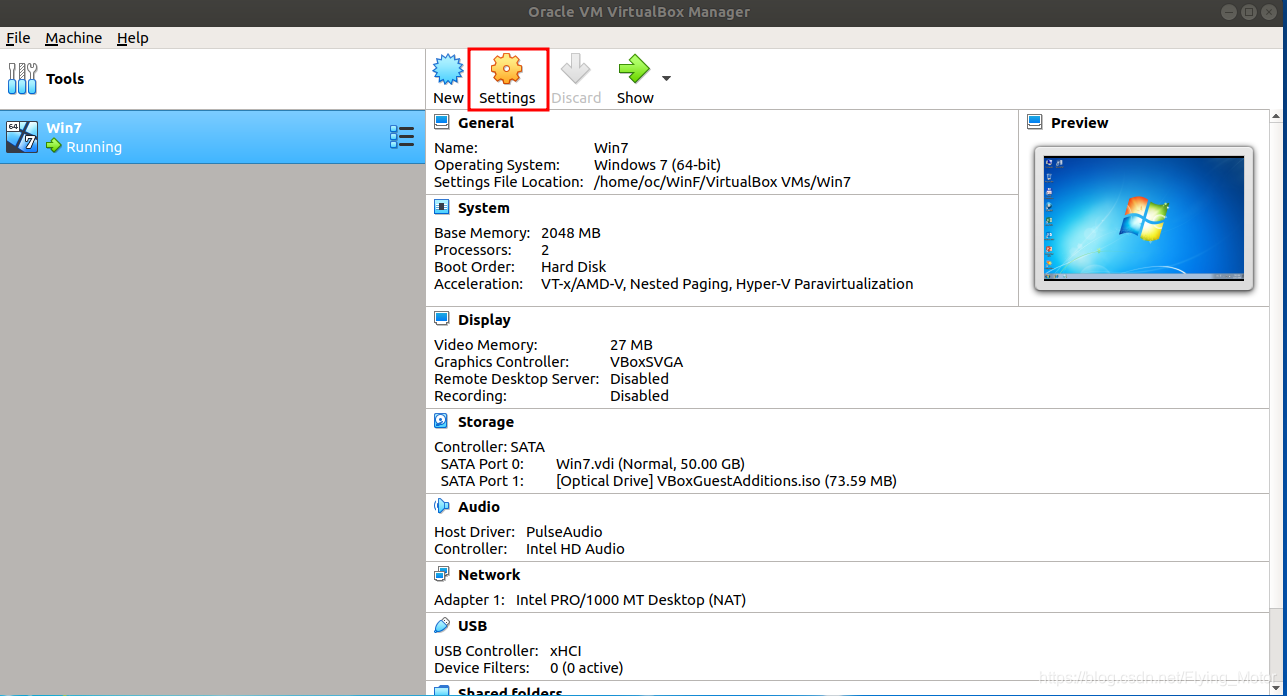This screenshot has width=1287, height=696.
Task: Click the green Running status arrow icon
Action: point(54,146)
